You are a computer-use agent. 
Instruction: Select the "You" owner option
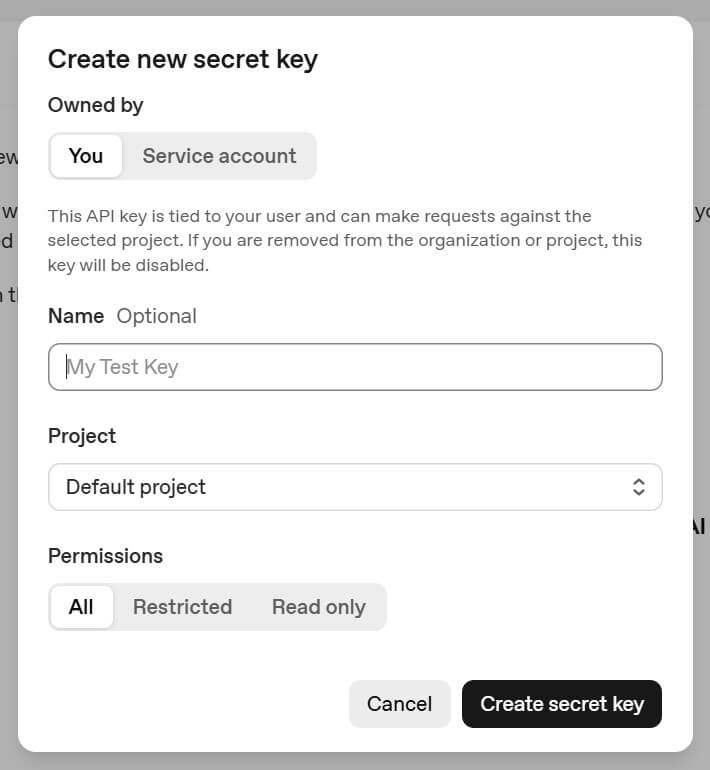(x=86, y=156)
